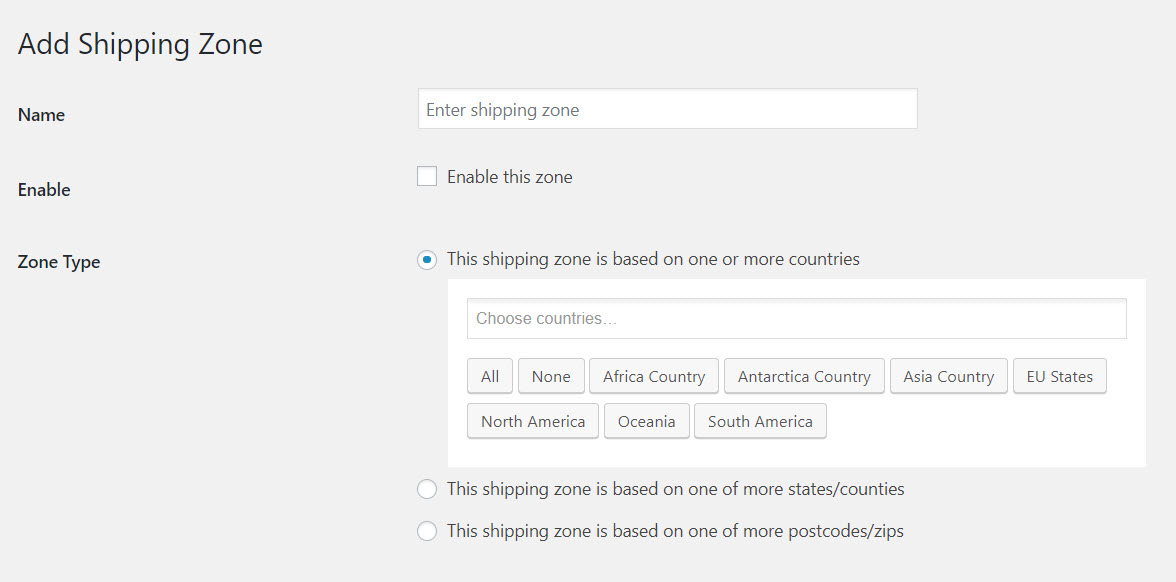Choose the states/counties zone type option
The height and width of the screenshot is (582, 1176).
[x=427, y=489]
